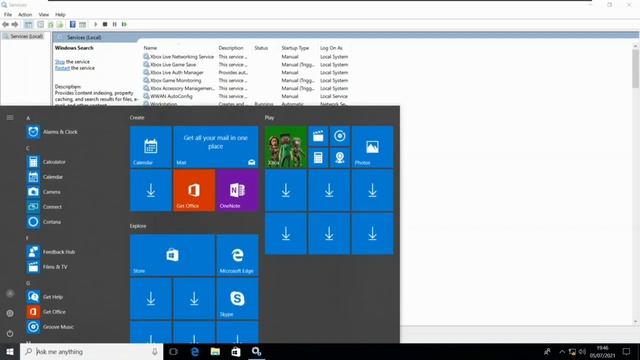Click the Back arrow in Services toolbar
640x360 pixels.
click(x=5, y=24)
